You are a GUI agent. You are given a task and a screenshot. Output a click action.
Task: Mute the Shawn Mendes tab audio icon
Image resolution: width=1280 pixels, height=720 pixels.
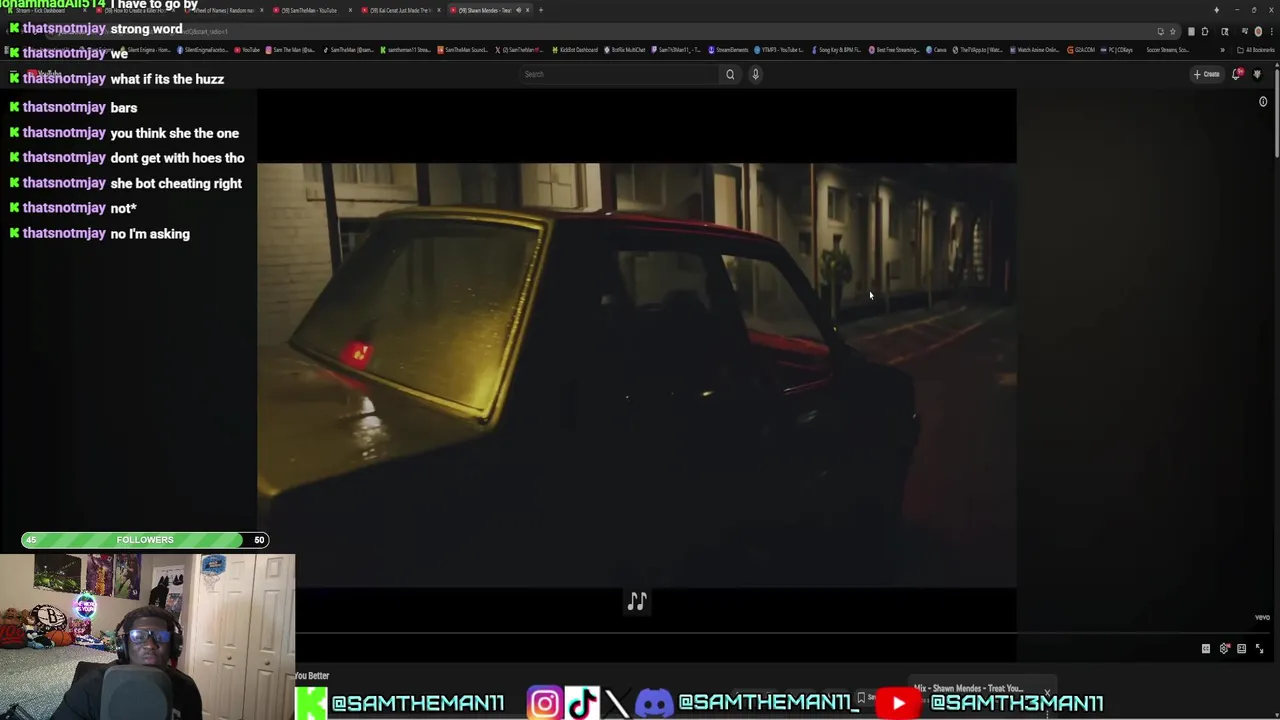coord(518,10)
